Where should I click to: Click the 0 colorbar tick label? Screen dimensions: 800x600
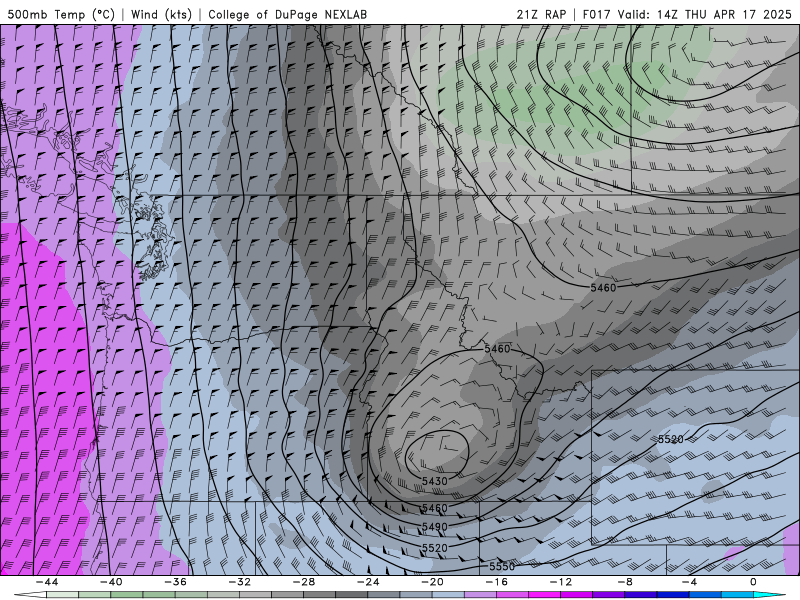coord(753,582)
